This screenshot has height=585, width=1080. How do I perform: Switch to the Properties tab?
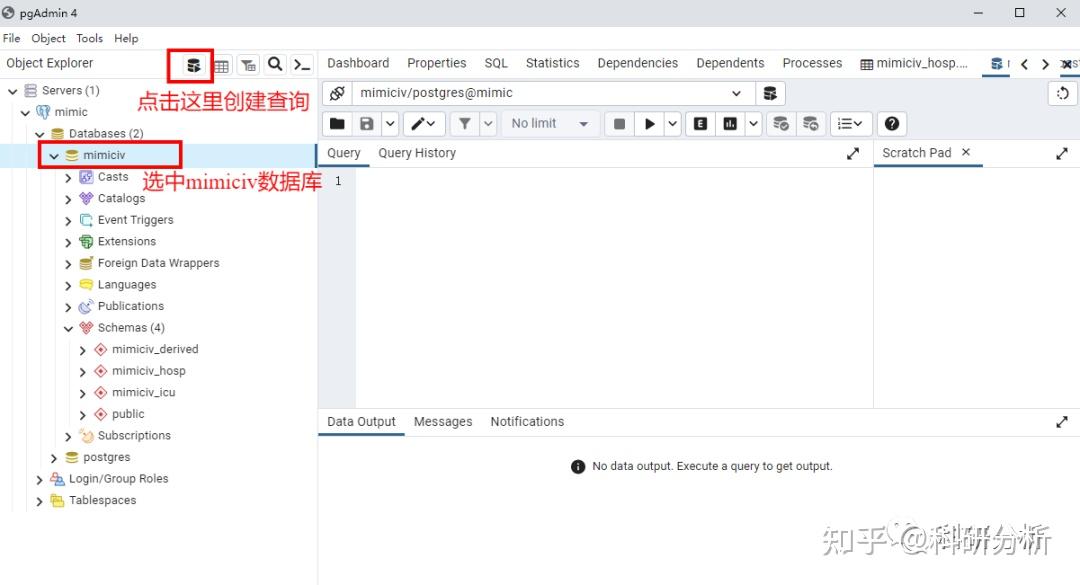[x=437, y=63]
